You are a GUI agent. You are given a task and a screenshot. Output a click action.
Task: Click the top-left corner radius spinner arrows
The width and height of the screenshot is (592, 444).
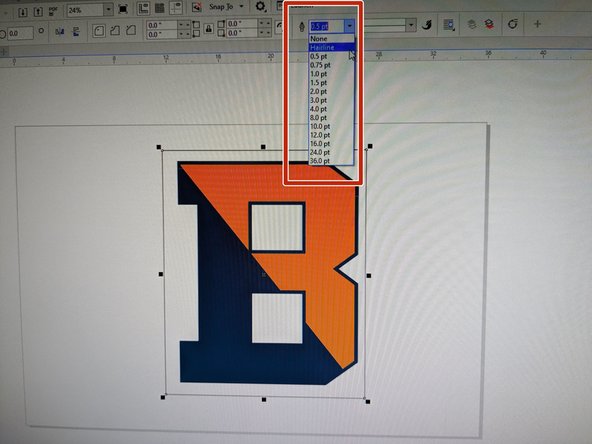[184, 25]
